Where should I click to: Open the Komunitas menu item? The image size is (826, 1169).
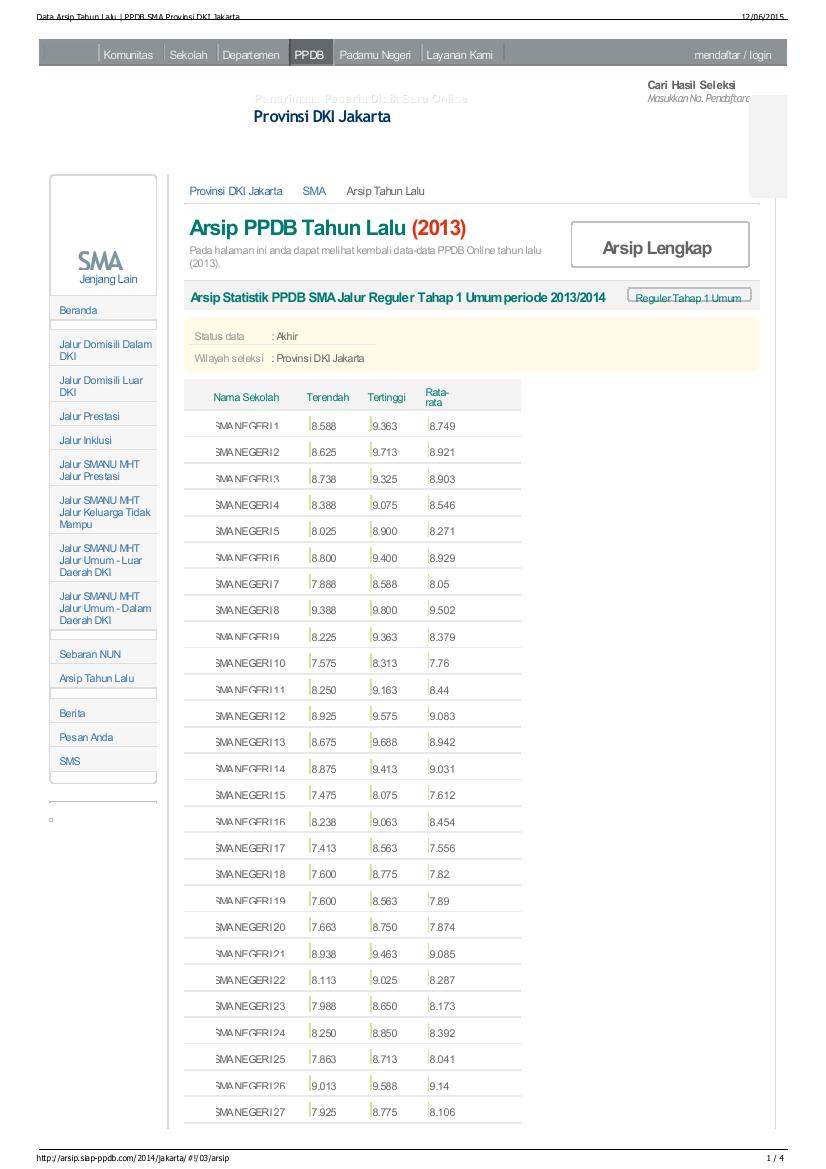127,55
